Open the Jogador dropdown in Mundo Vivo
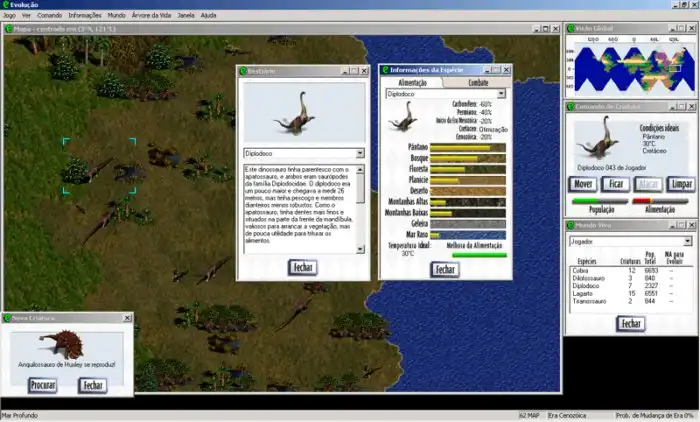The height and width of the screenshot is (422, 700). [687, 241]
